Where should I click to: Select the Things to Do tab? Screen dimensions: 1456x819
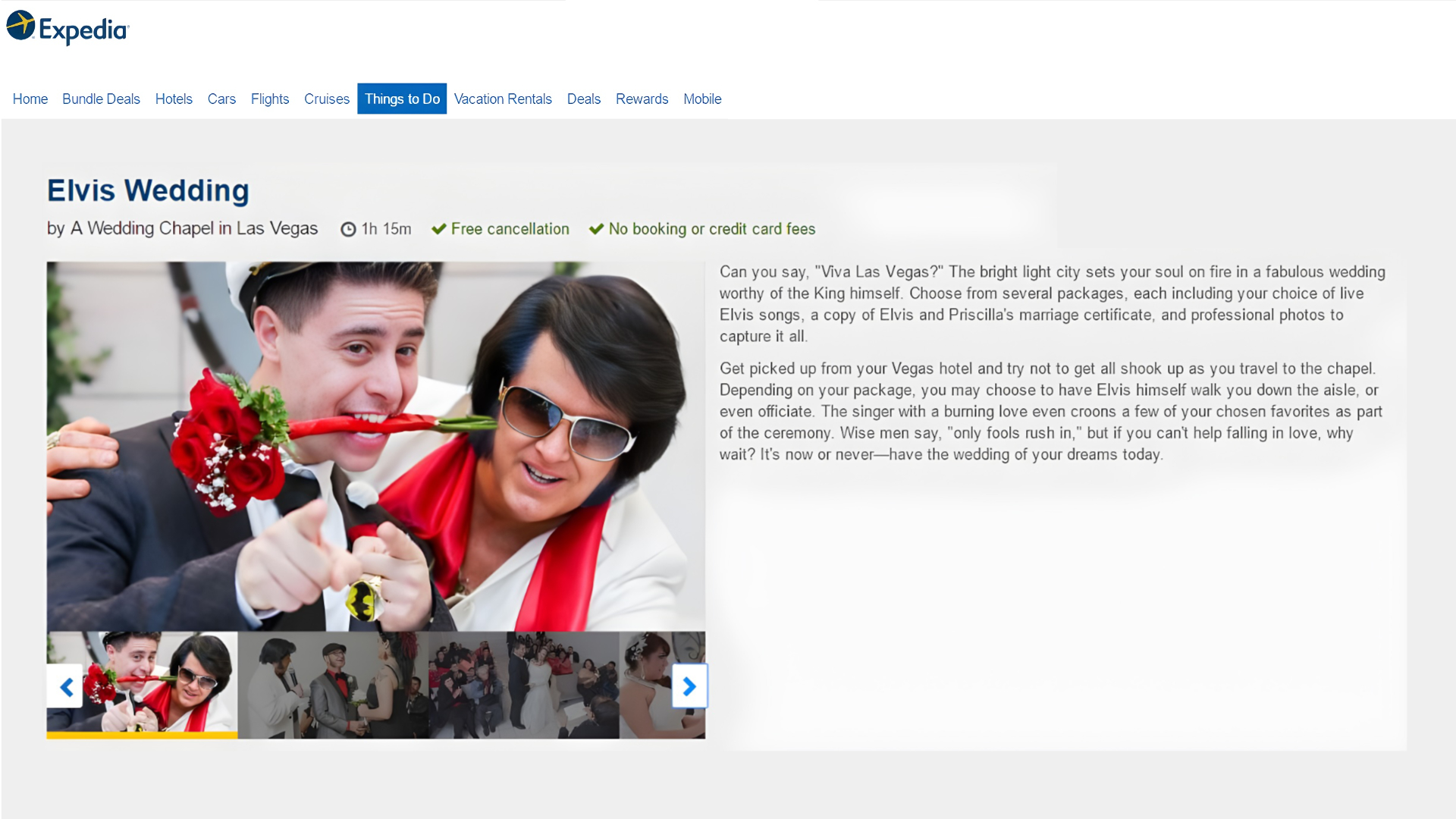tap(402, 99)
